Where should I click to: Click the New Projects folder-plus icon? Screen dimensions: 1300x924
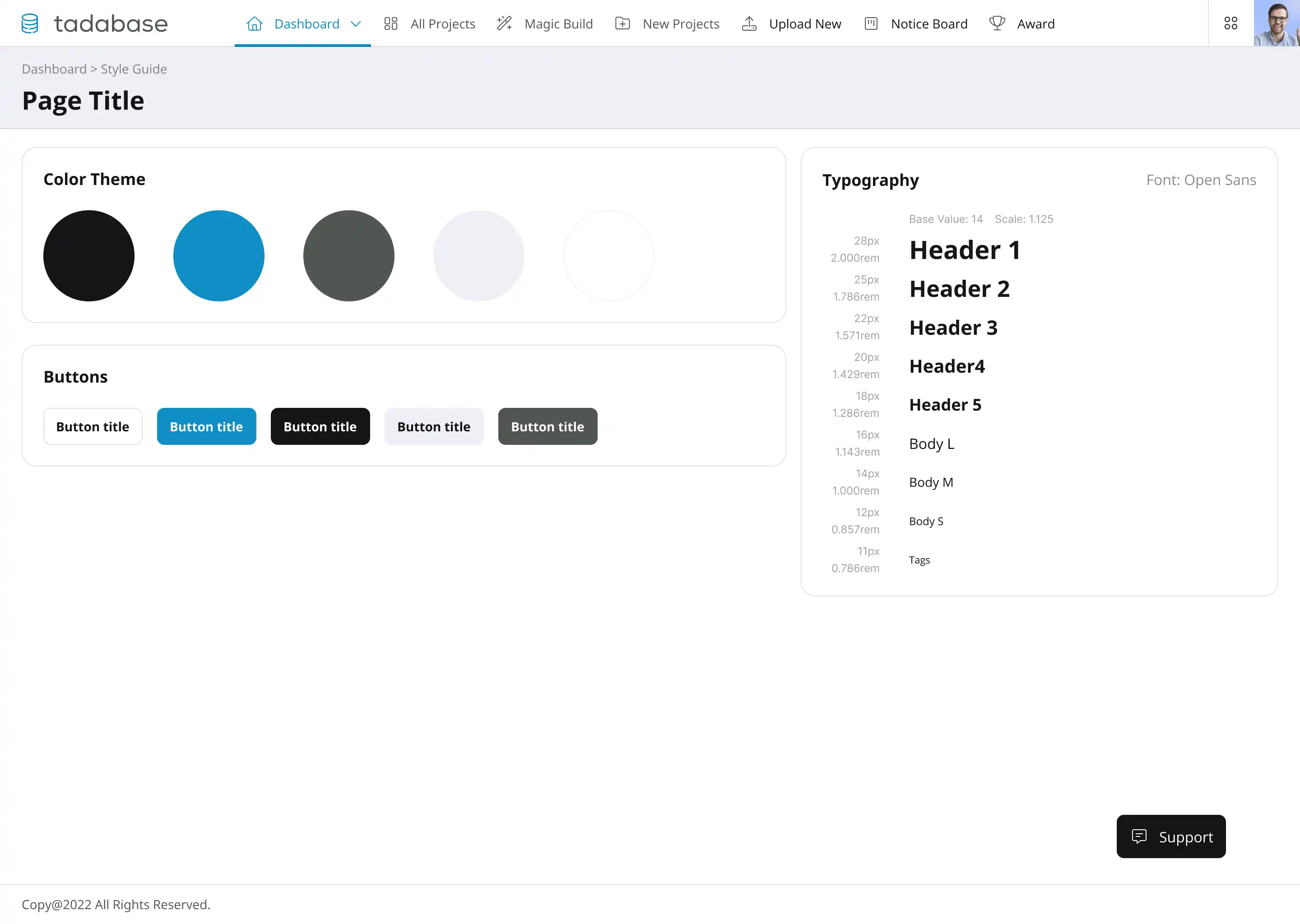coord(622,23)
